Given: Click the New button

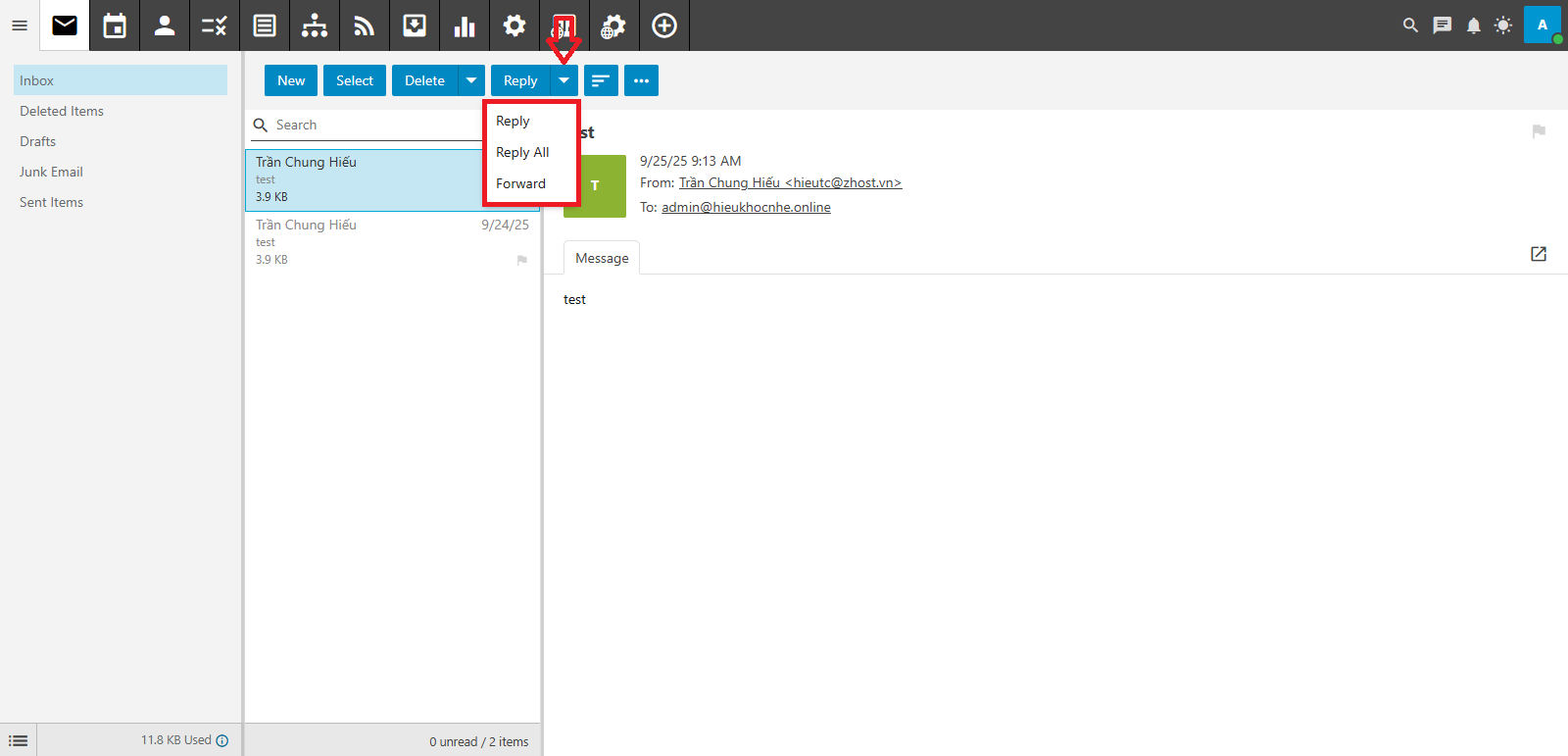Looking at the screenshot, I should (291, 80).
